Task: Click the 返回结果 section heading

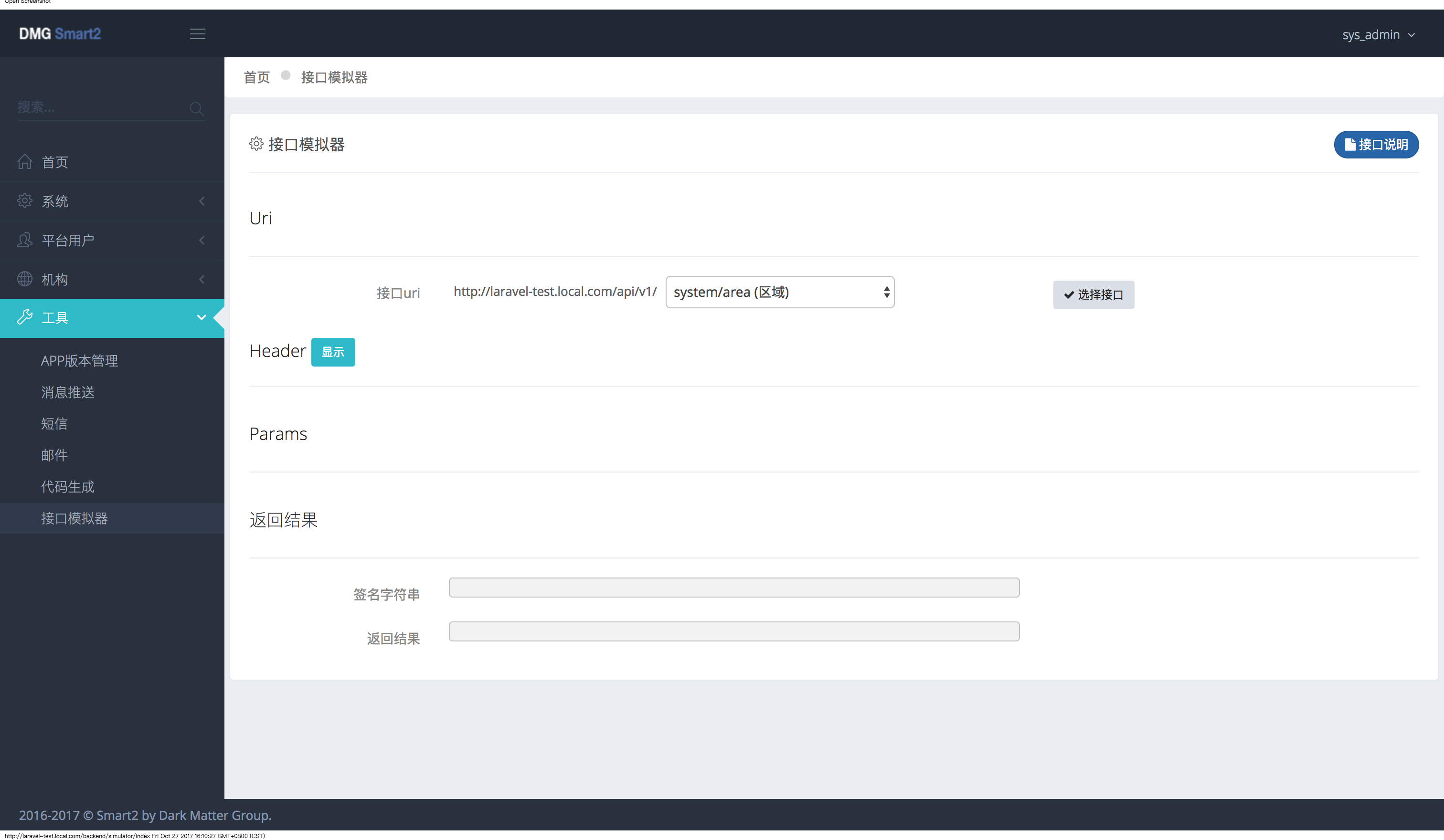Action: [x=284, y=520]
